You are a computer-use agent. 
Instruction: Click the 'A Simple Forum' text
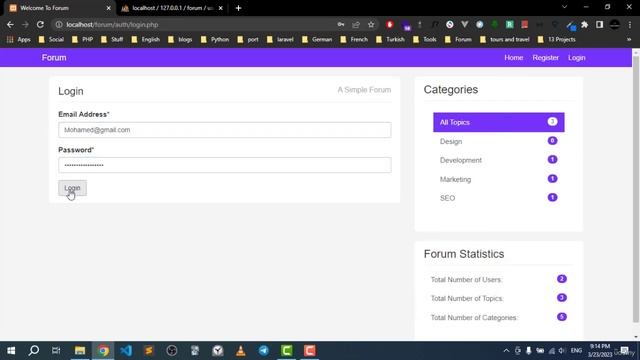click(364, 90)
